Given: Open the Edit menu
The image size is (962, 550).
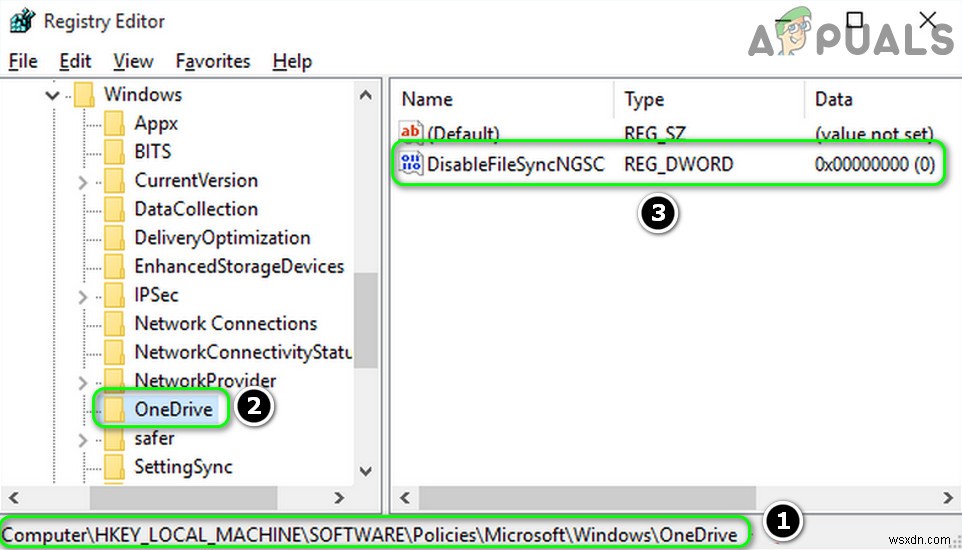Looking at the screenshot, I should pyautogui.click(x=75, y=61).
